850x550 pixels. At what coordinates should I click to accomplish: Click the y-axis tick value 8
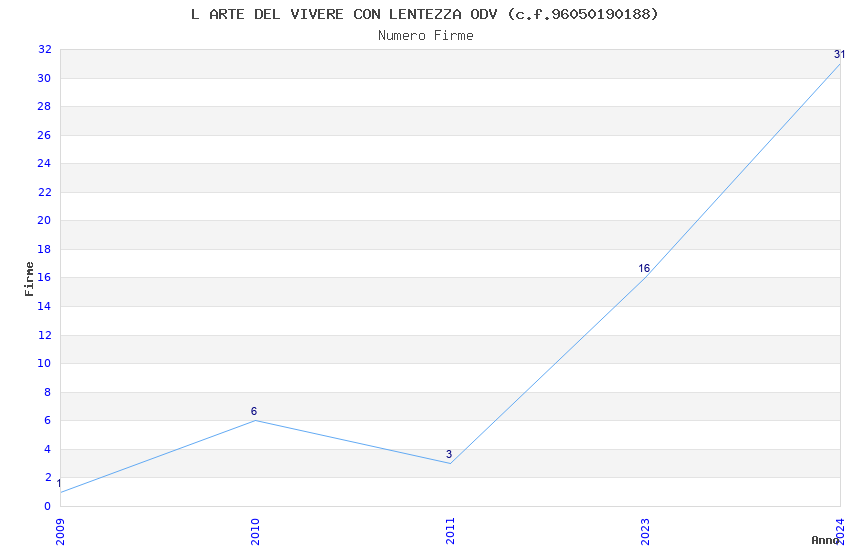[48, 392]
